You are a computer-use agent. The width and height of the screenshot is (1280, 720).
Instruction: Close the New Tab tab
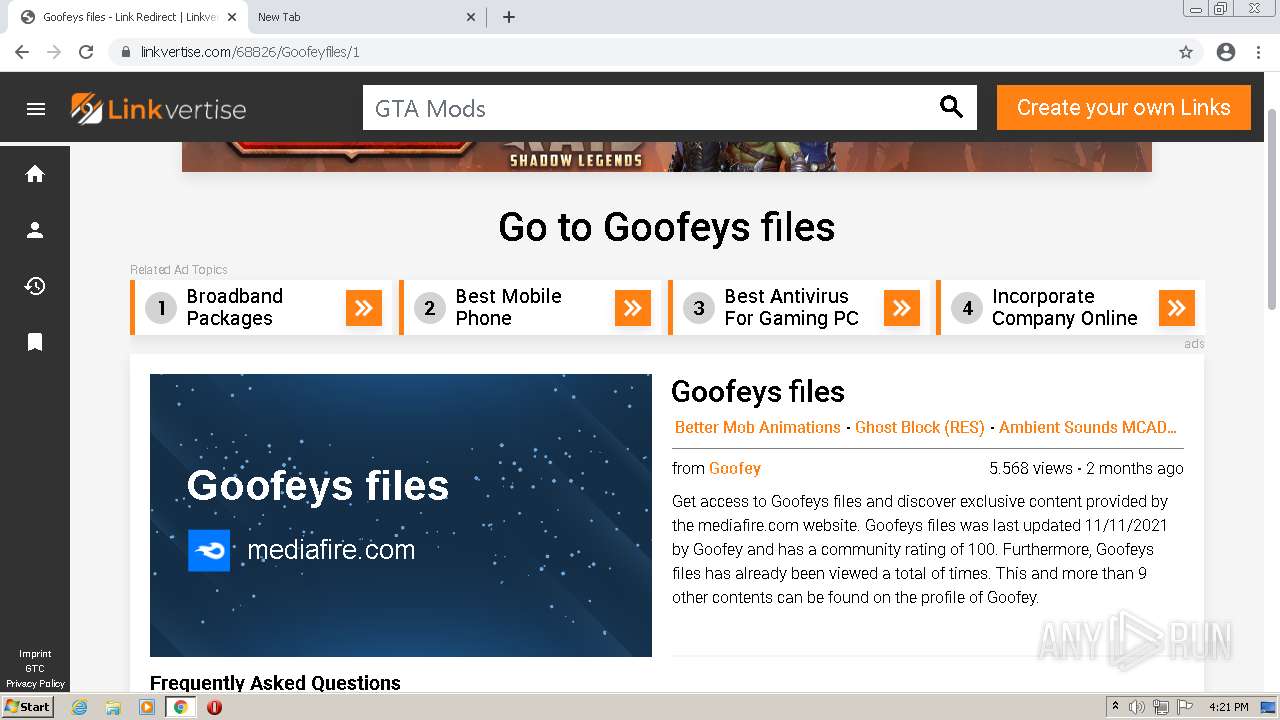tap(471, 17)
